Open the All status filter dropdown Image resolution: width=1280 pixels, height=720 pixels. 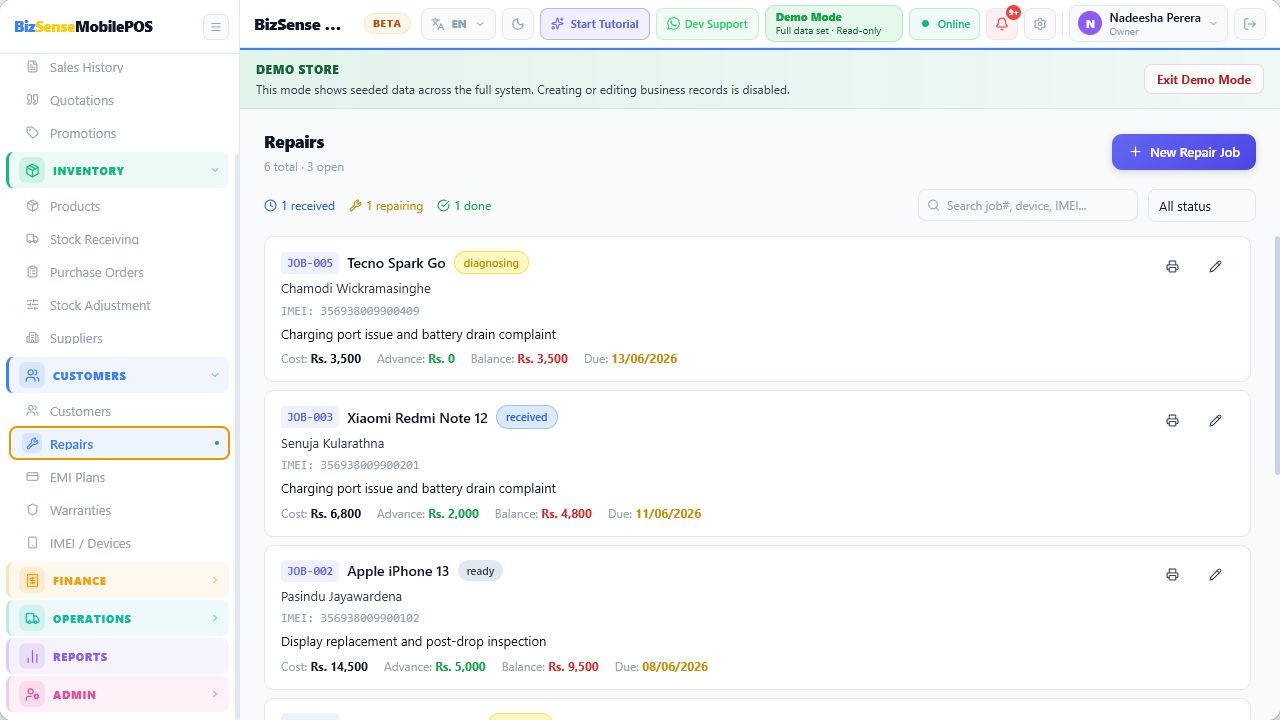click(1201, 206)
